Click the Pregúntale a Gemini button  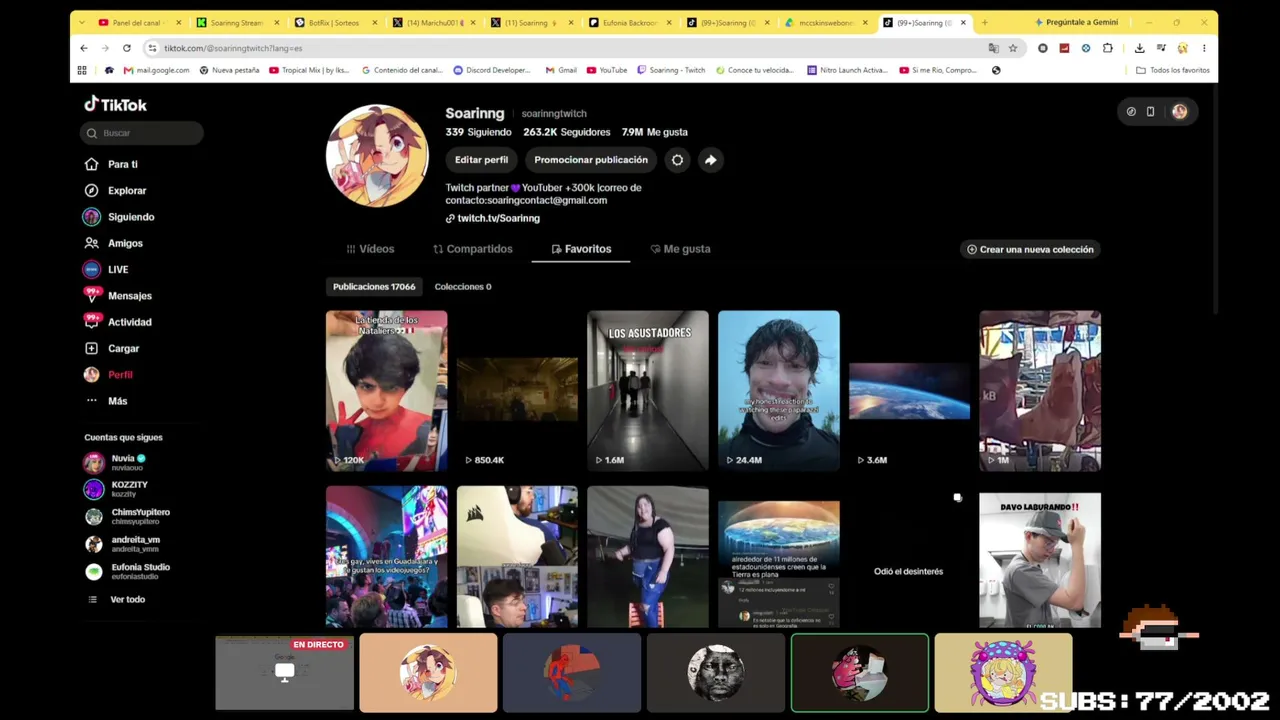1076,22
